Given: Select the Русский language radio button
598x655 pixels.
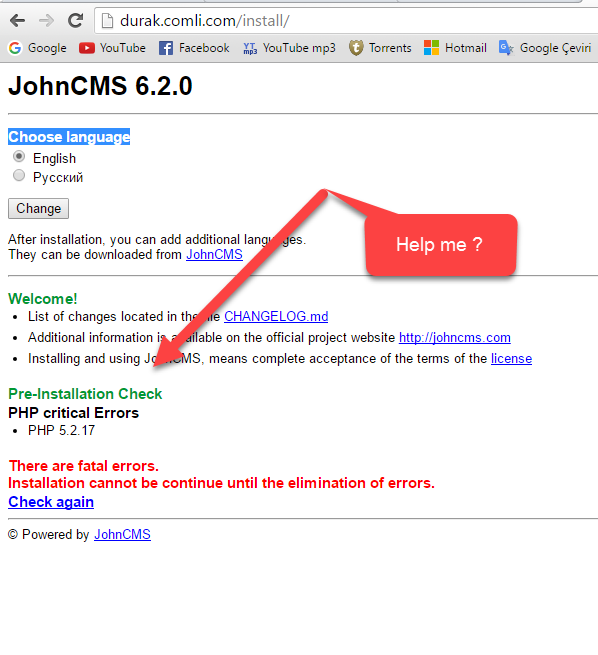Looking at the screenshot, I should click(19, 175).
